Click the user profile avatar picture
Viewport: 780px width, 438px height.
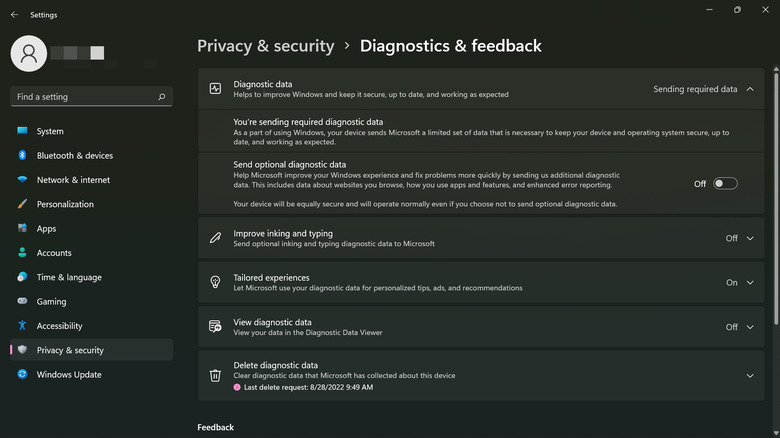[29, 53]
